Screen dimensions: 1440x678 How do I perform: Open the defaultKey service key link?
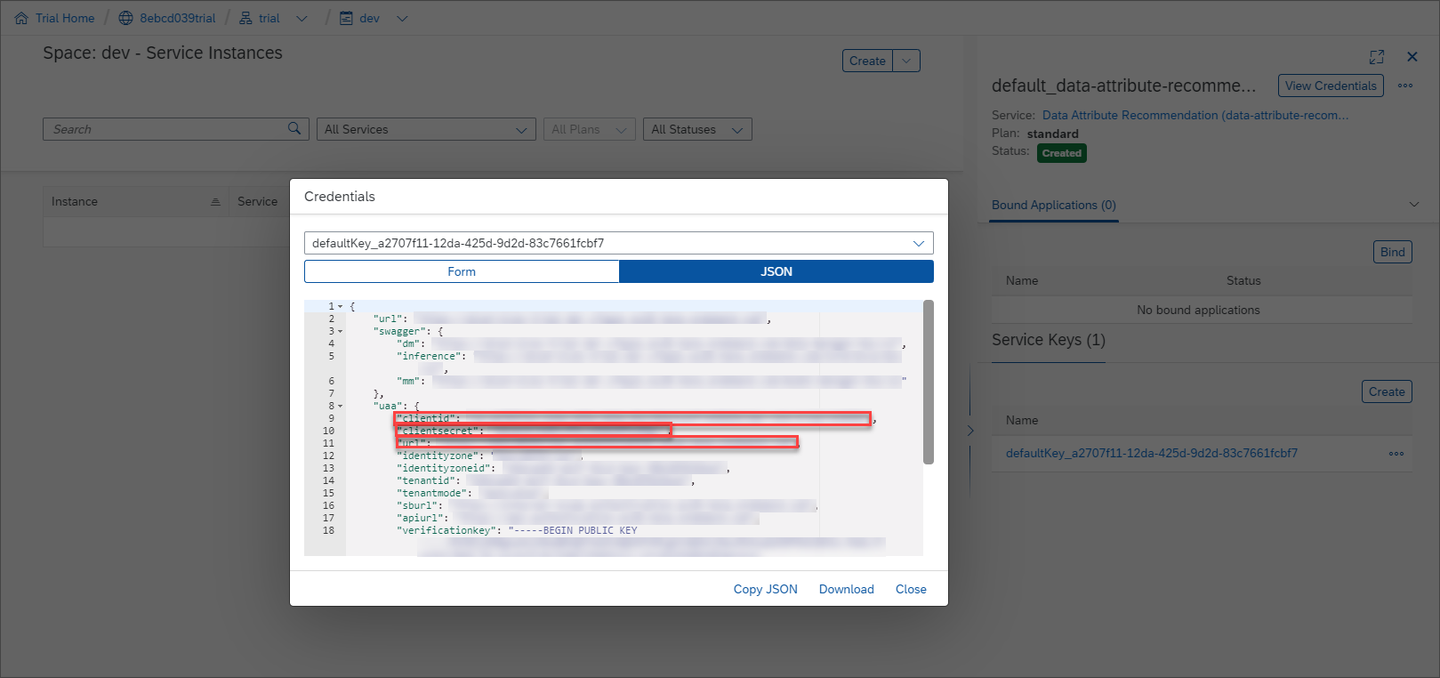[x=1152, y=454]
